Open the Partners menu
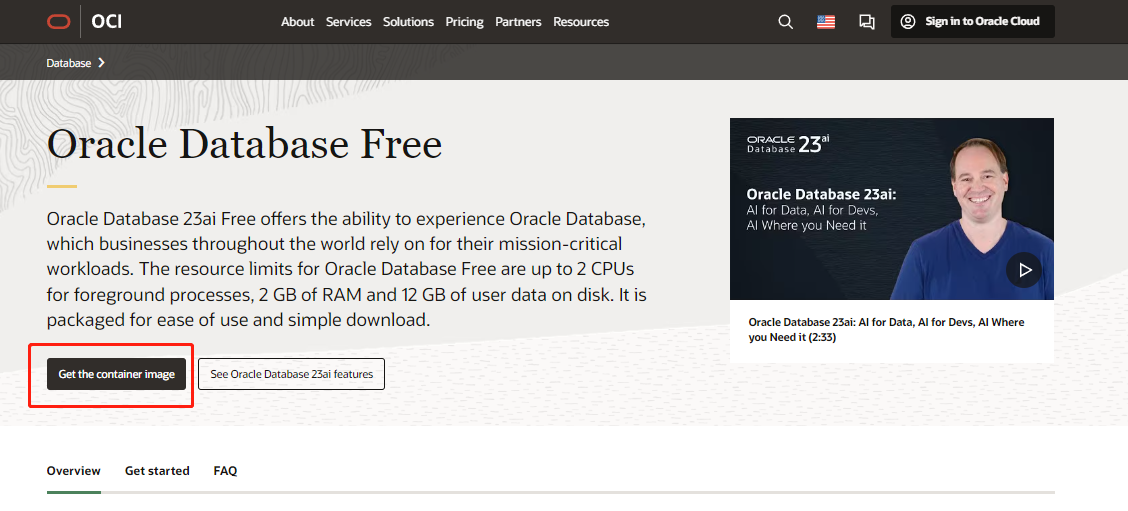This screenshot has width=1128, height=511. 518,22
